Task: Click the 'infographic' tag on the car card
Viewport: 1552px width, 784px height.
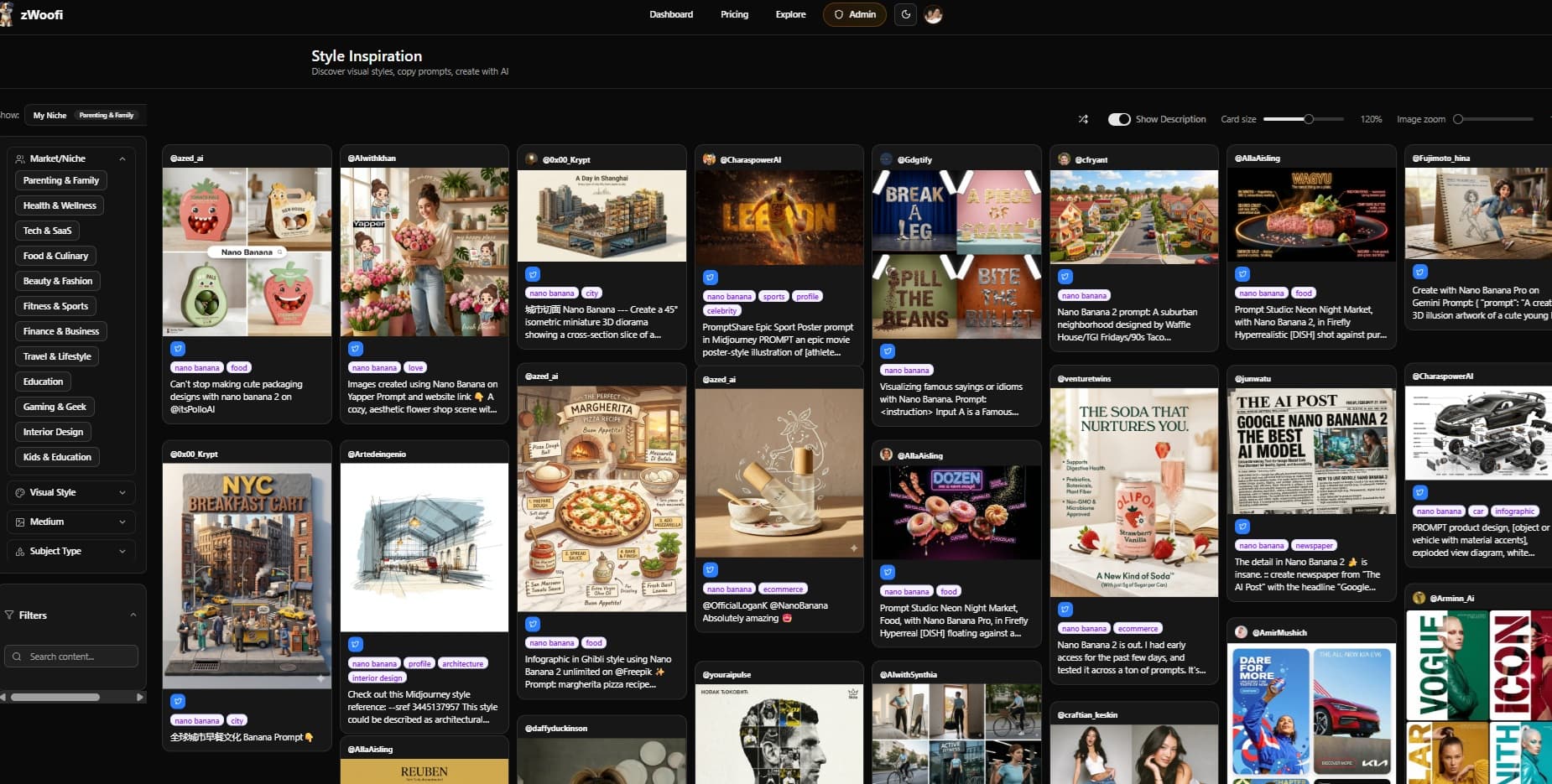Action: [x=1514, y=511]
